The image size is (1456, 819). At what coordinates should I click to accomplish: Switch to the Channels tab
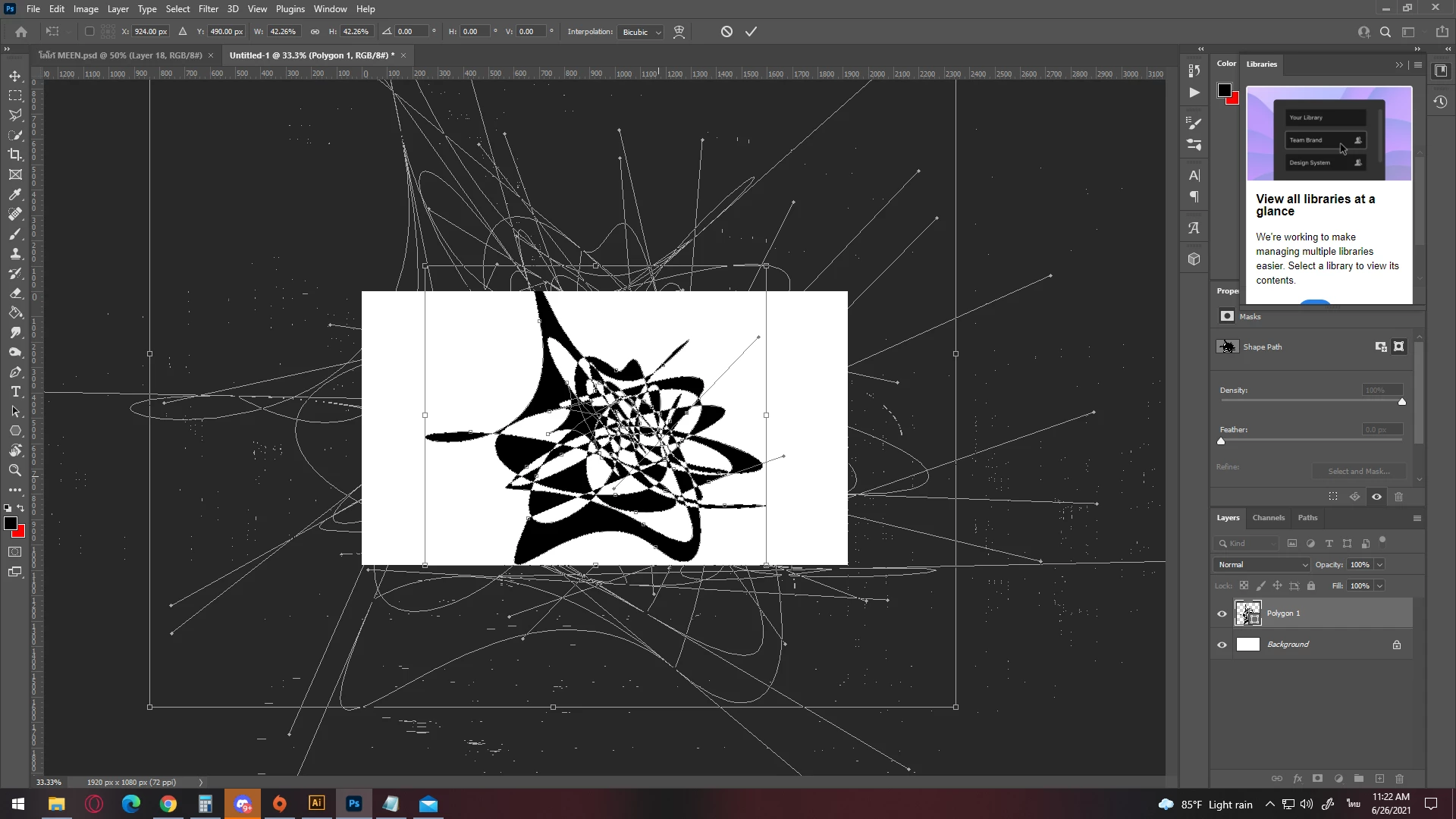click(1268, 518)
